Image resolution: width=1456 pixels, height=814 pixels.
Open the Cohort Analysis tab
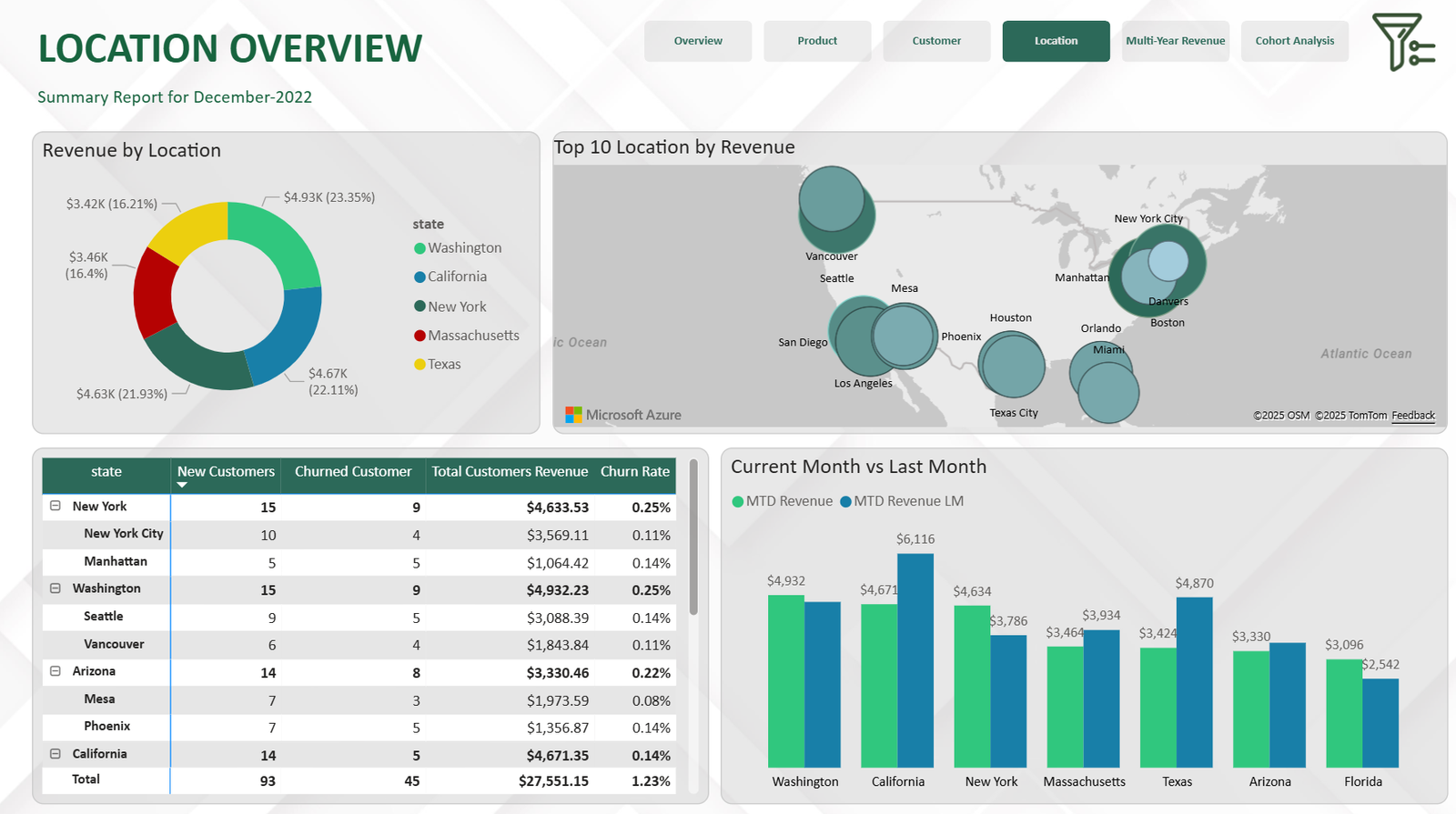pyautogui.click(x=1294, y=41)
